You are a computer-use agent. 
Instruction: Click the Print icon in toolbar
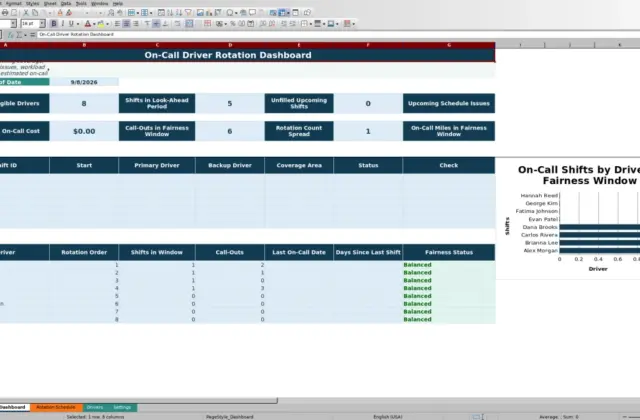[x=5, y=13]
